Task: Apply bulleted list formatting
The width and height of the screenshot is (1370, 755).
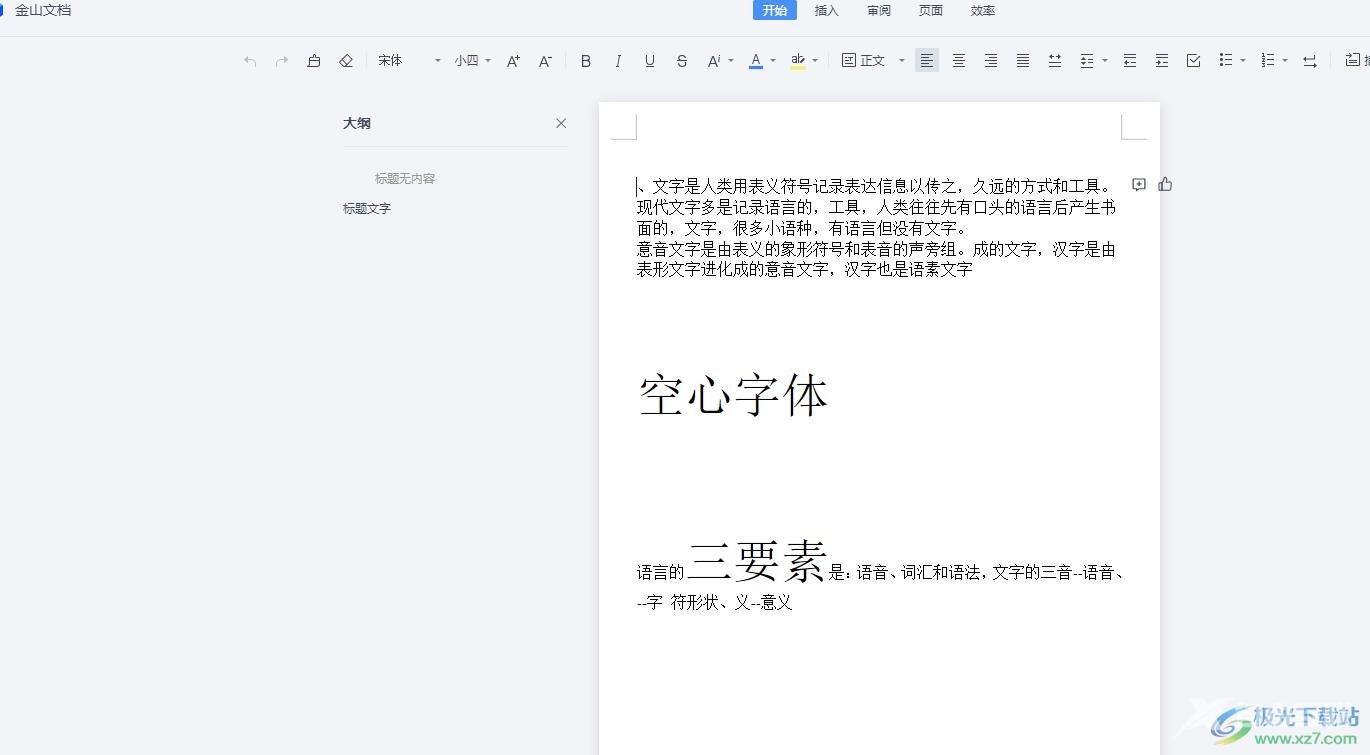Action: 1226,61
